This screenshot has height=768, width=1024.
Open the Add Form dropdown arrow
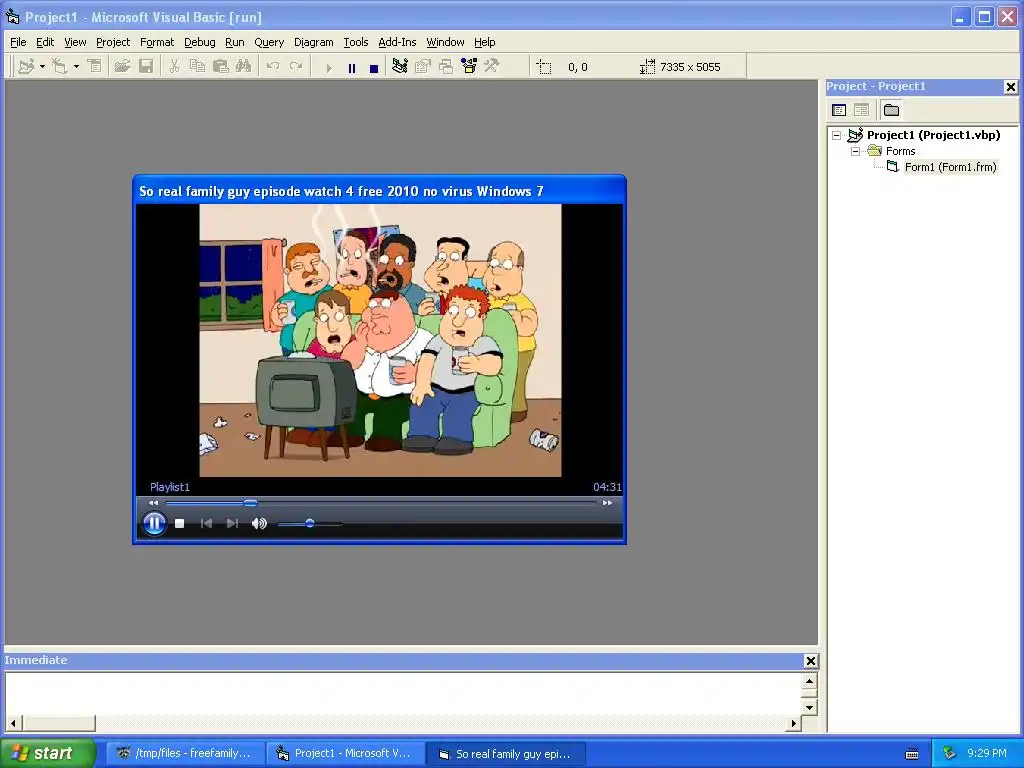pyautogui.click(x=76, y=67)
